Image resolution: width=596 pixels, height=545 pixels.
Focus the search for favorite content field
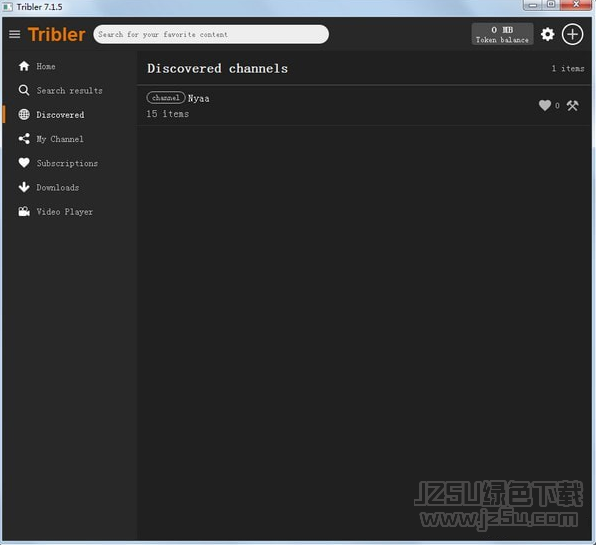tap(211, 35)
